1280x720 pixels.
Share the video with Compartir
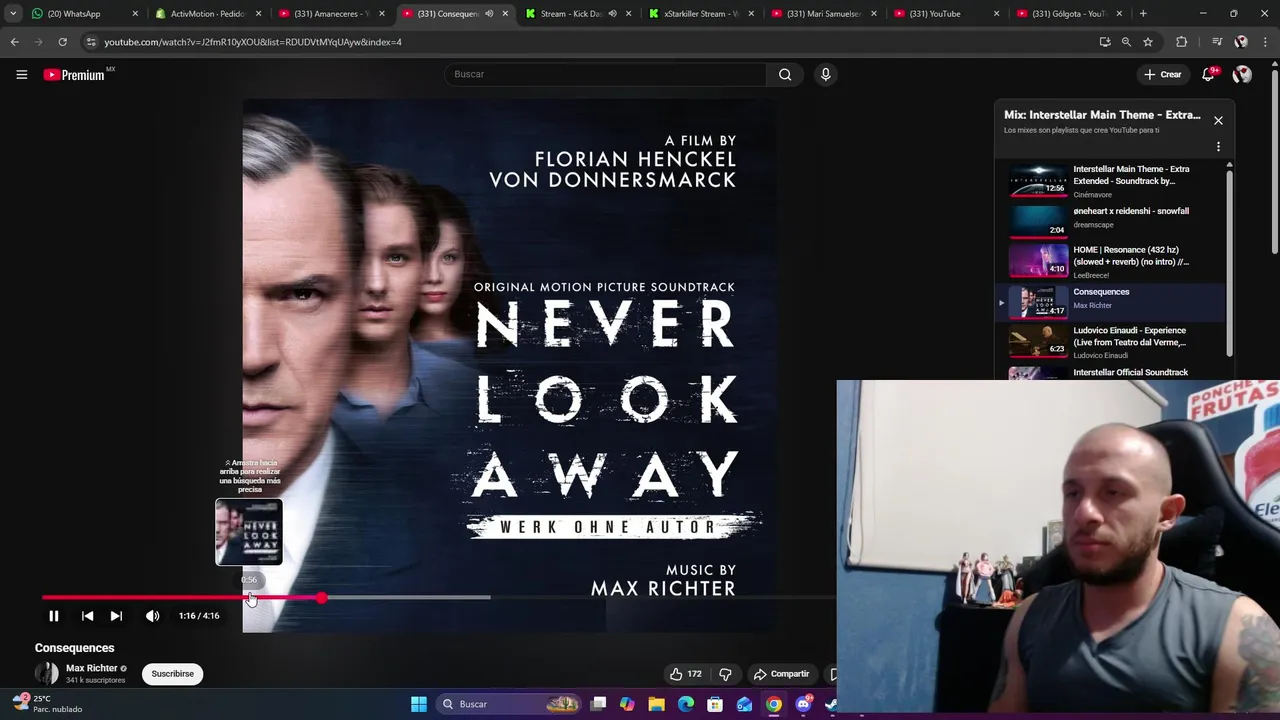click(x=780, y=674)
